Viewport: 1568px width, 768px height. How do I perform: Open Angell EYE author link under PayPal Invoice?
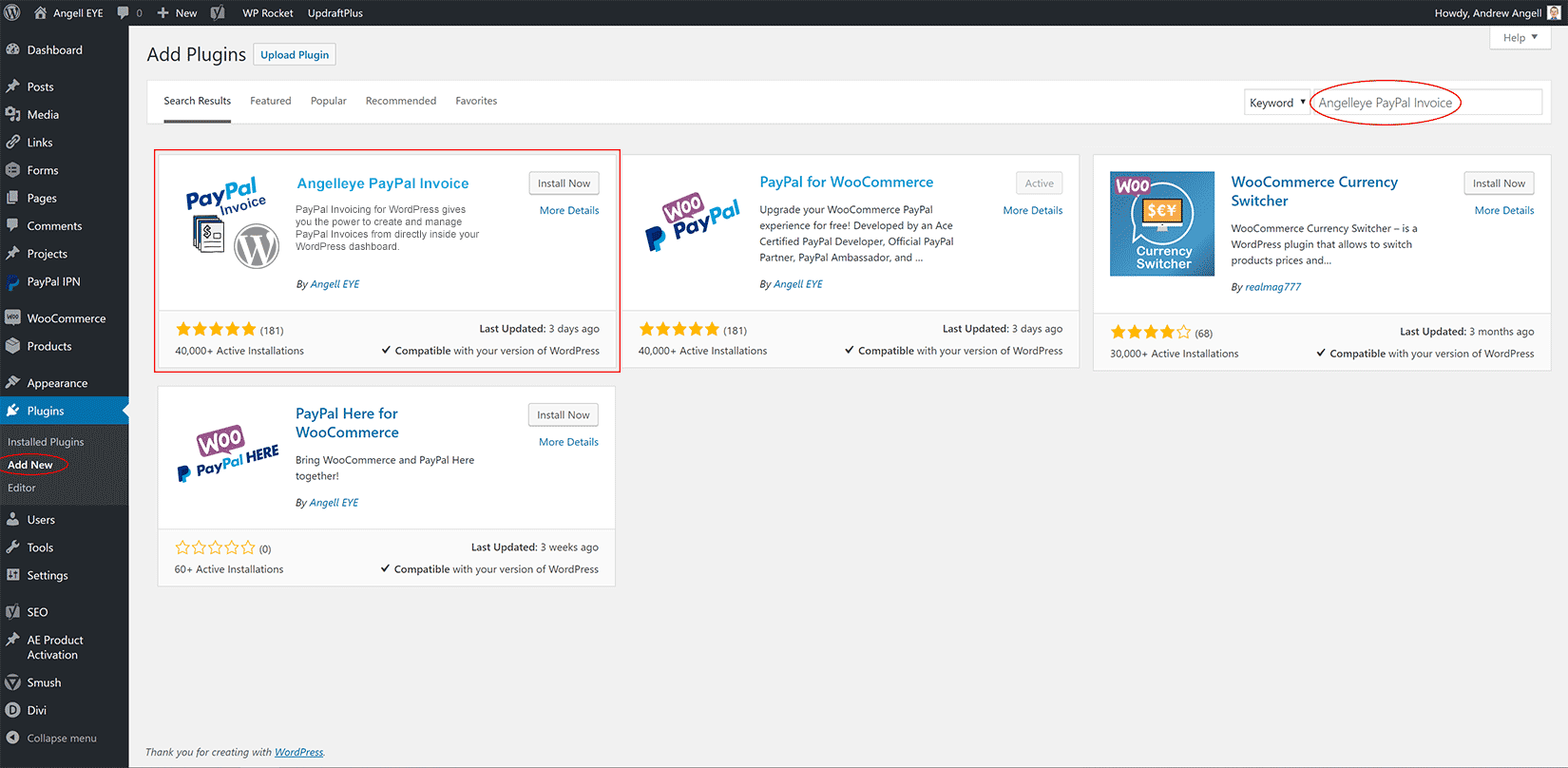[x=335, y=284]
